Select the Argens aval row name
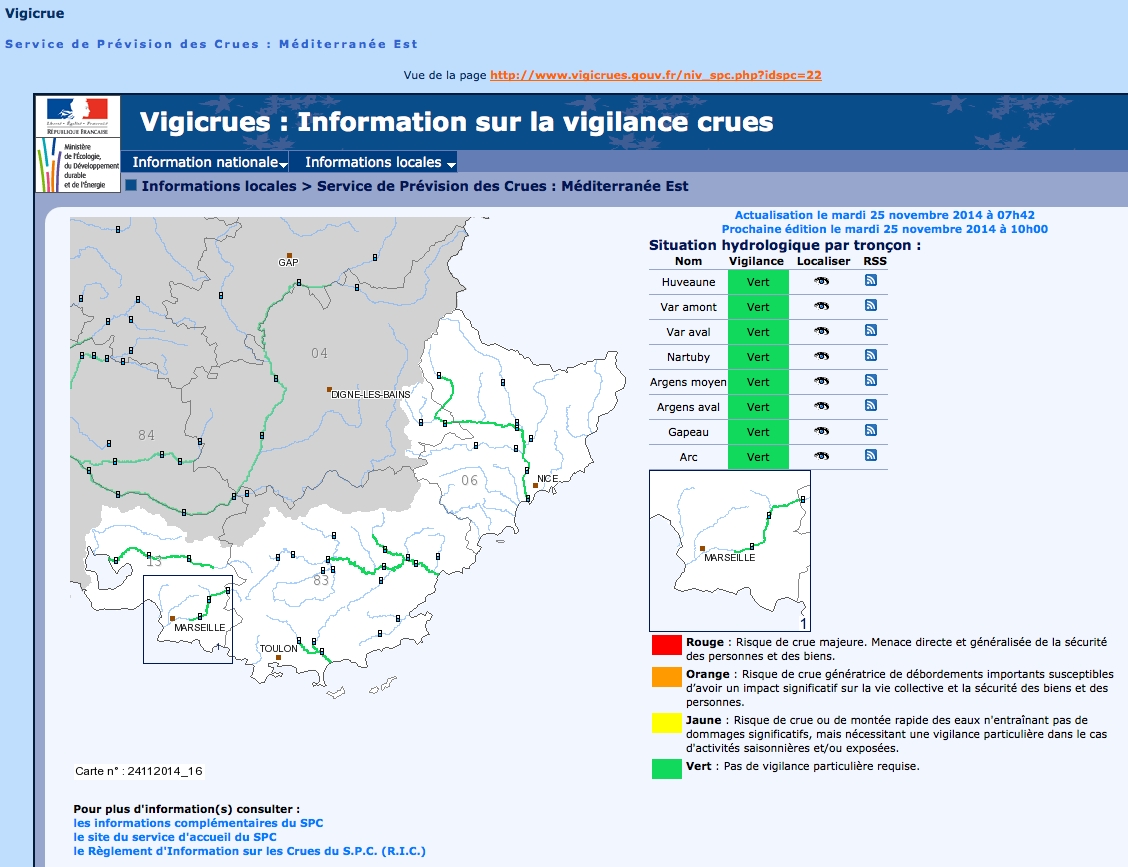1128x867 pixels. coord(688,407)
